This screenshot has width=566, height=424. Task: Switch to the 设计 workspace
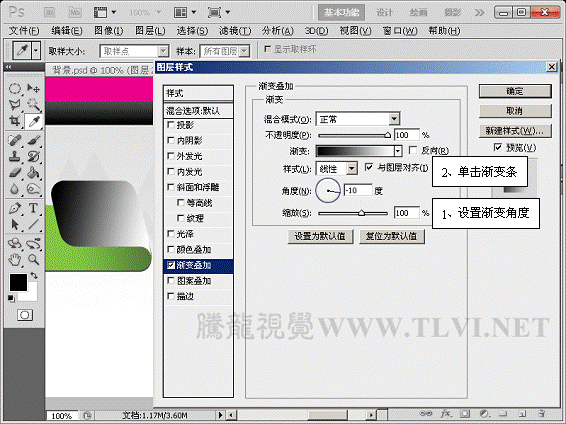(384, 13)
